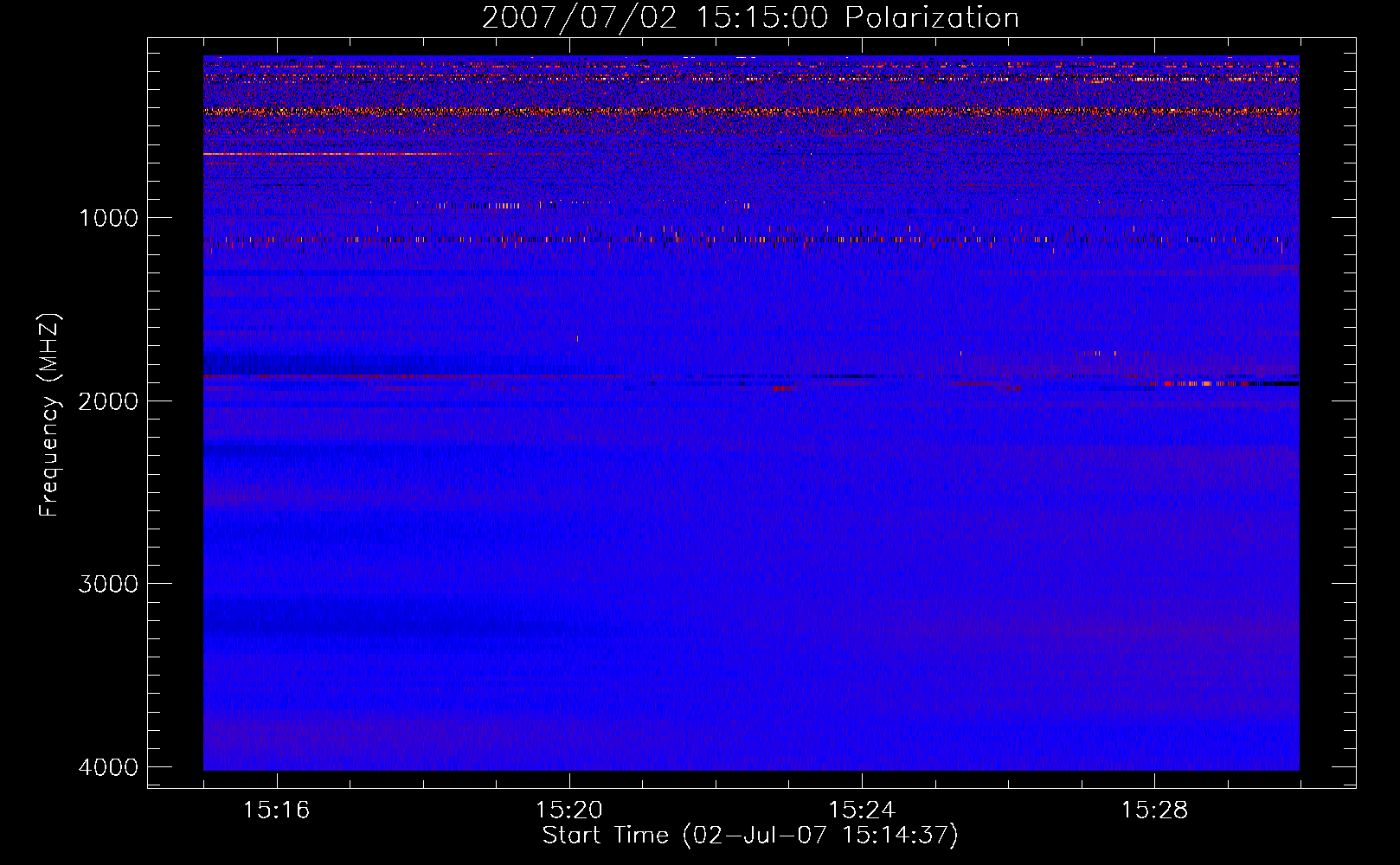Click the "Frequency (MHZ)" y-axis label
This screenshot has height=865, width=1400.
tap(49, 415)
